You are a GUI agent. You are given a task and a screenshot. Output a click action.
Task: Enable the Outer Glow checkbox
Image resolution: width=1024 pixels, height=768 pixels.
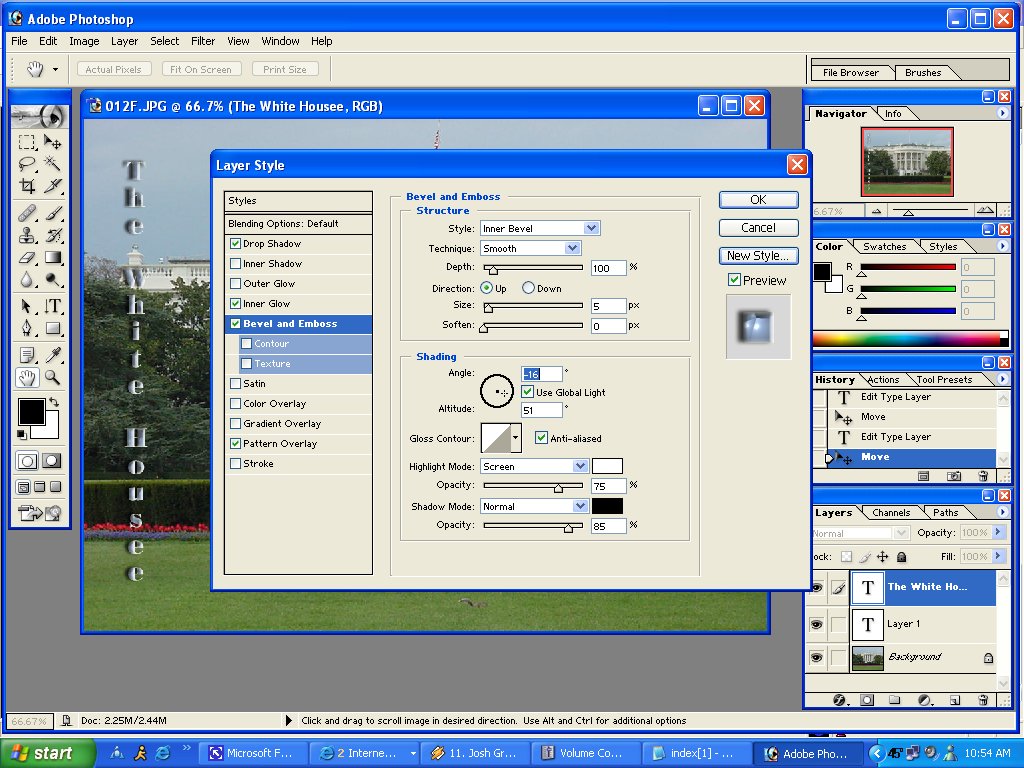[236, 283]
